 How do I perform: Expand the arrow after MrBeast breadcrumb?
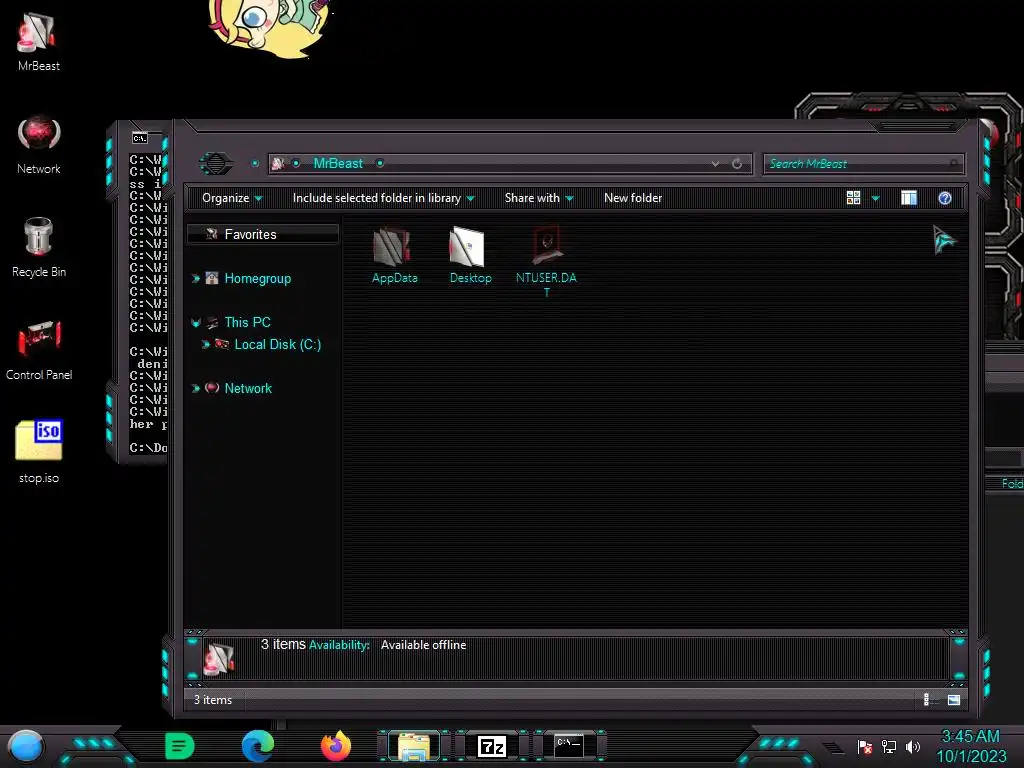tap(379, 163)
